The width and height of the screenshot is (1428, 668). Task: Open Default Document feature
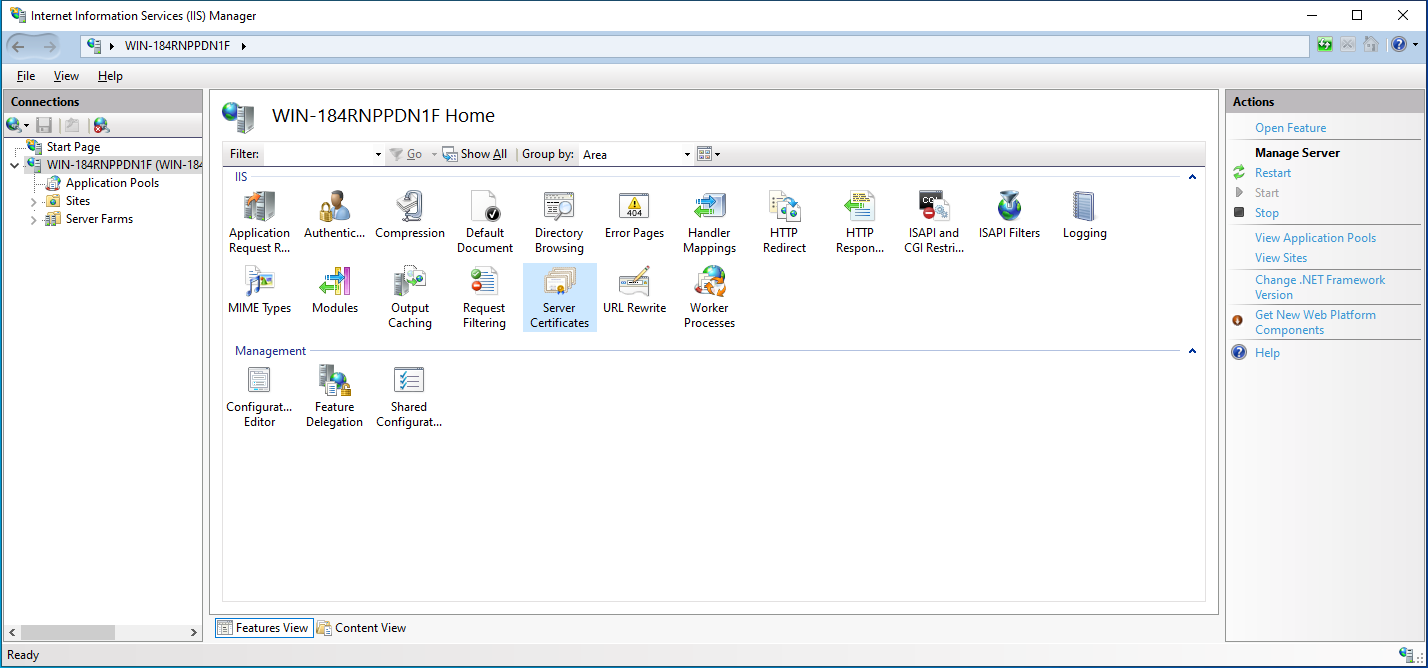coord(485,222)
